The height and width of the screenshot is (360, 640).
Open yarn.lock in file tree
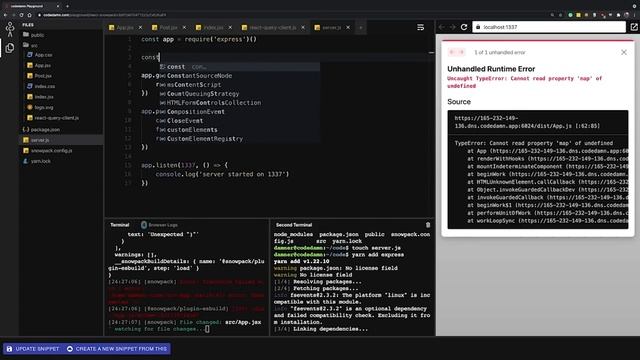tap(37, 161)
